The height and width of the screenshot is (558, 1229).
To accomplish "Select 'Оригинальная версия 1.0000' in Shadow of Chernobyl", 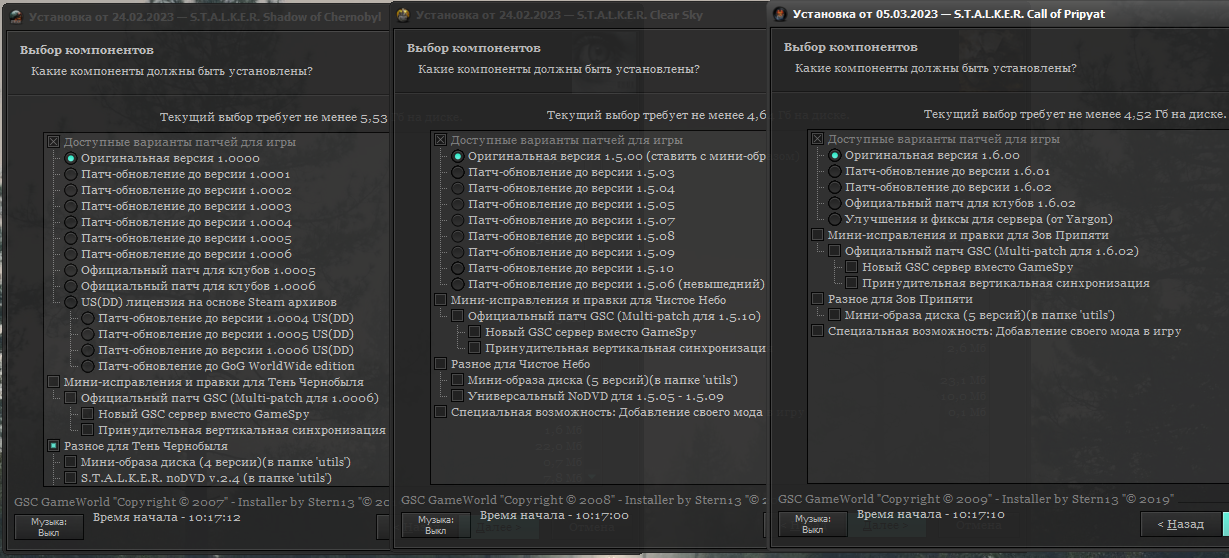I will tap(71, 158).
